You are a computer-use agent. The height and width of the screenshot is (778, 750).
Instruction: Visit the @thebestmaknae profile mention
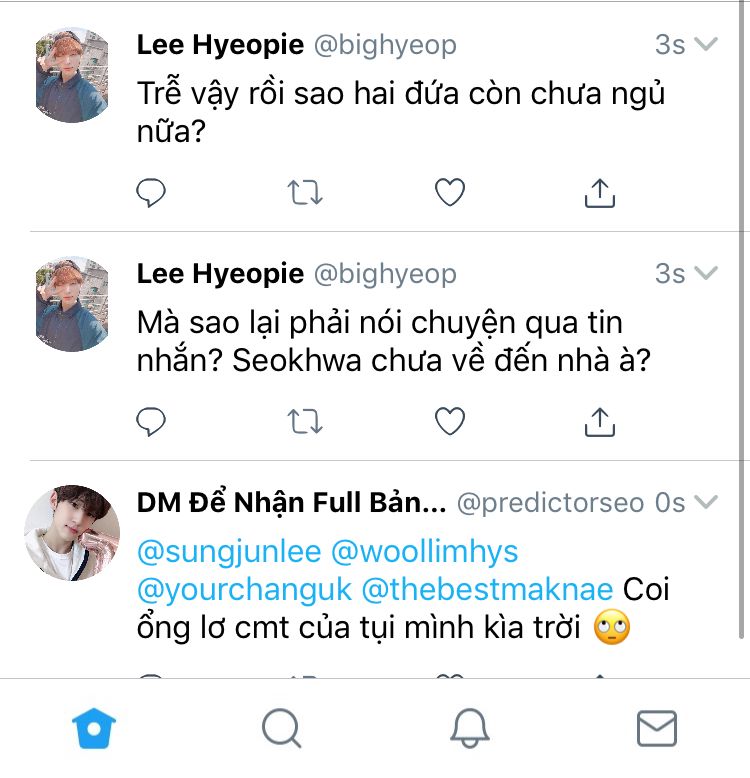point(487,589)
